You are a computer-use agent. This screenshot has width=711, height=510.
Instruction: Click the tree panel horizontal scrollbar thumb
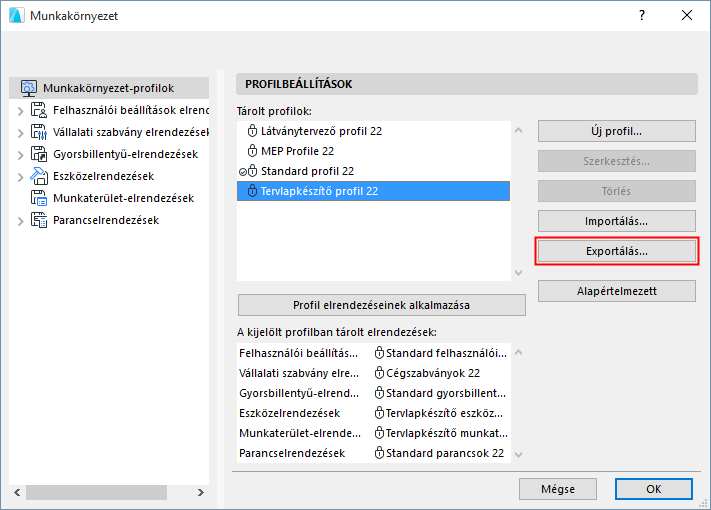pos(96,492)
